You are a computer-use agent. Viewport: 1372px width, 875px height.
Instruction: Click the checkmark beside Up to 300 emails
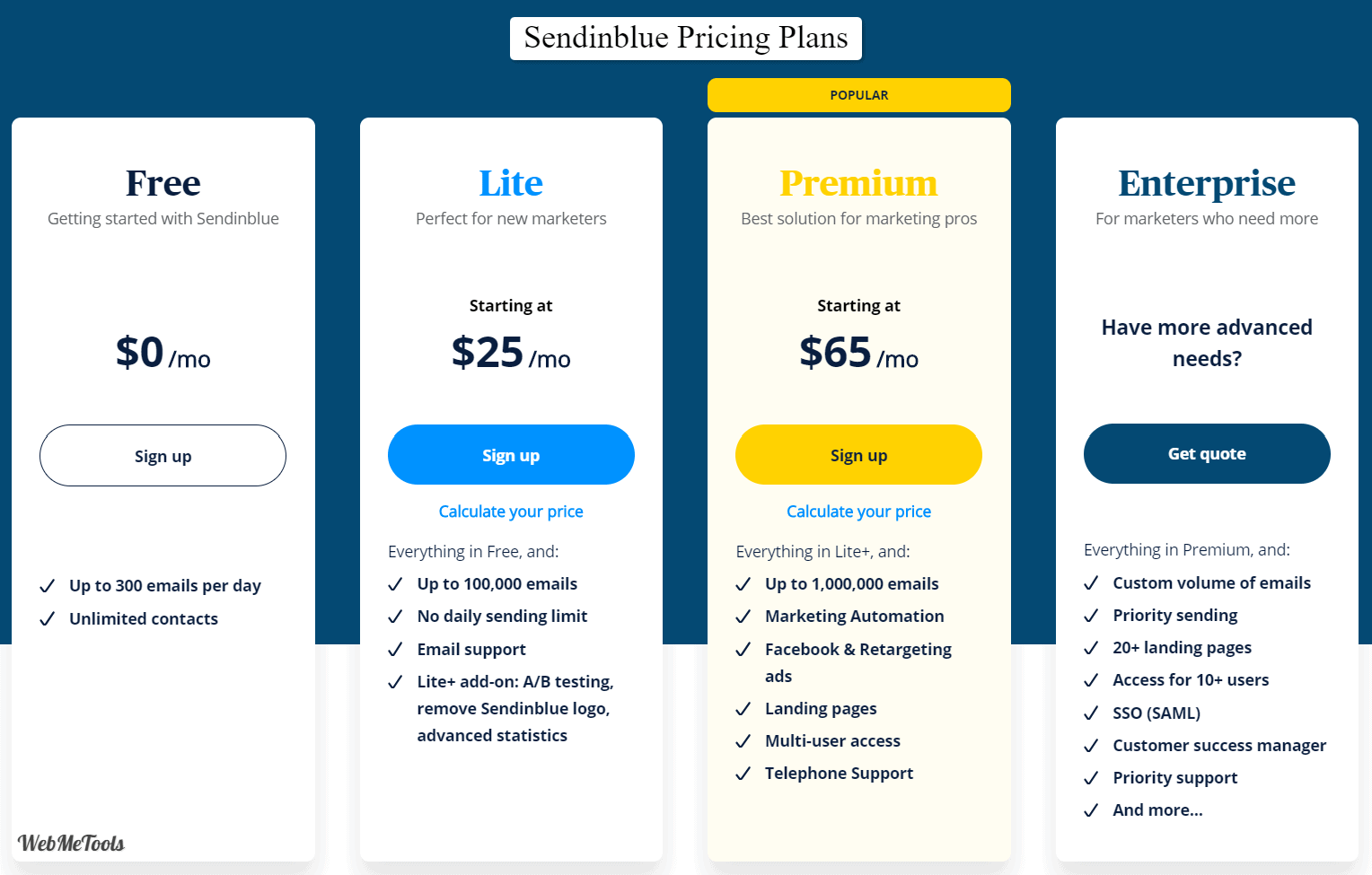tap(48, 586)
